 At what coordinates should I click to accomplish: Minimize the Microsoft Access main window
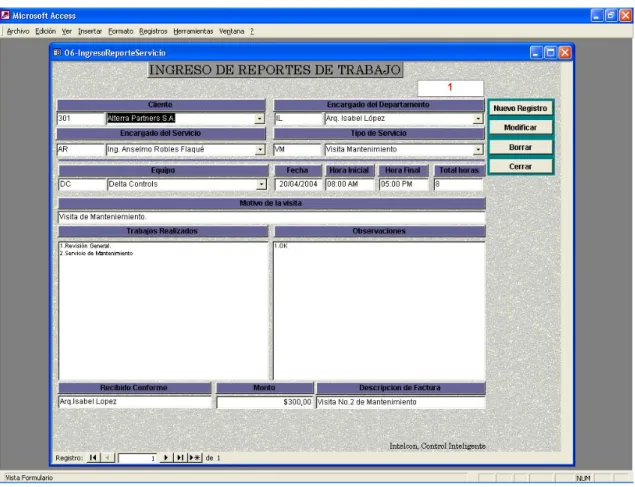597,15
